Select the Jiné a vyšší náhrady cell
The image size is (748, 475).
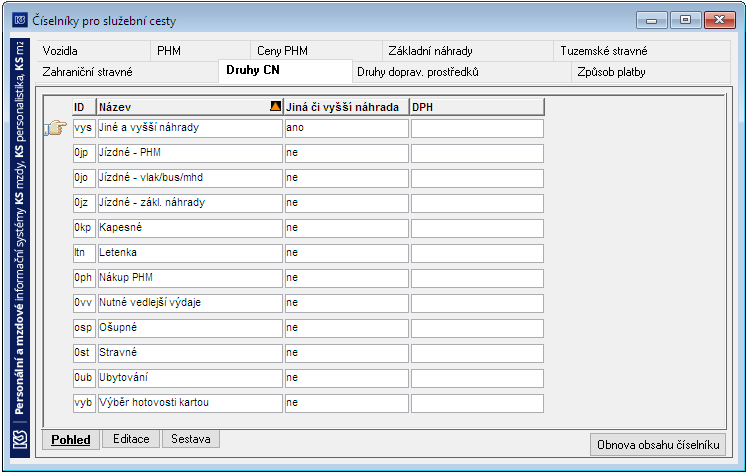tap(190, 128)
